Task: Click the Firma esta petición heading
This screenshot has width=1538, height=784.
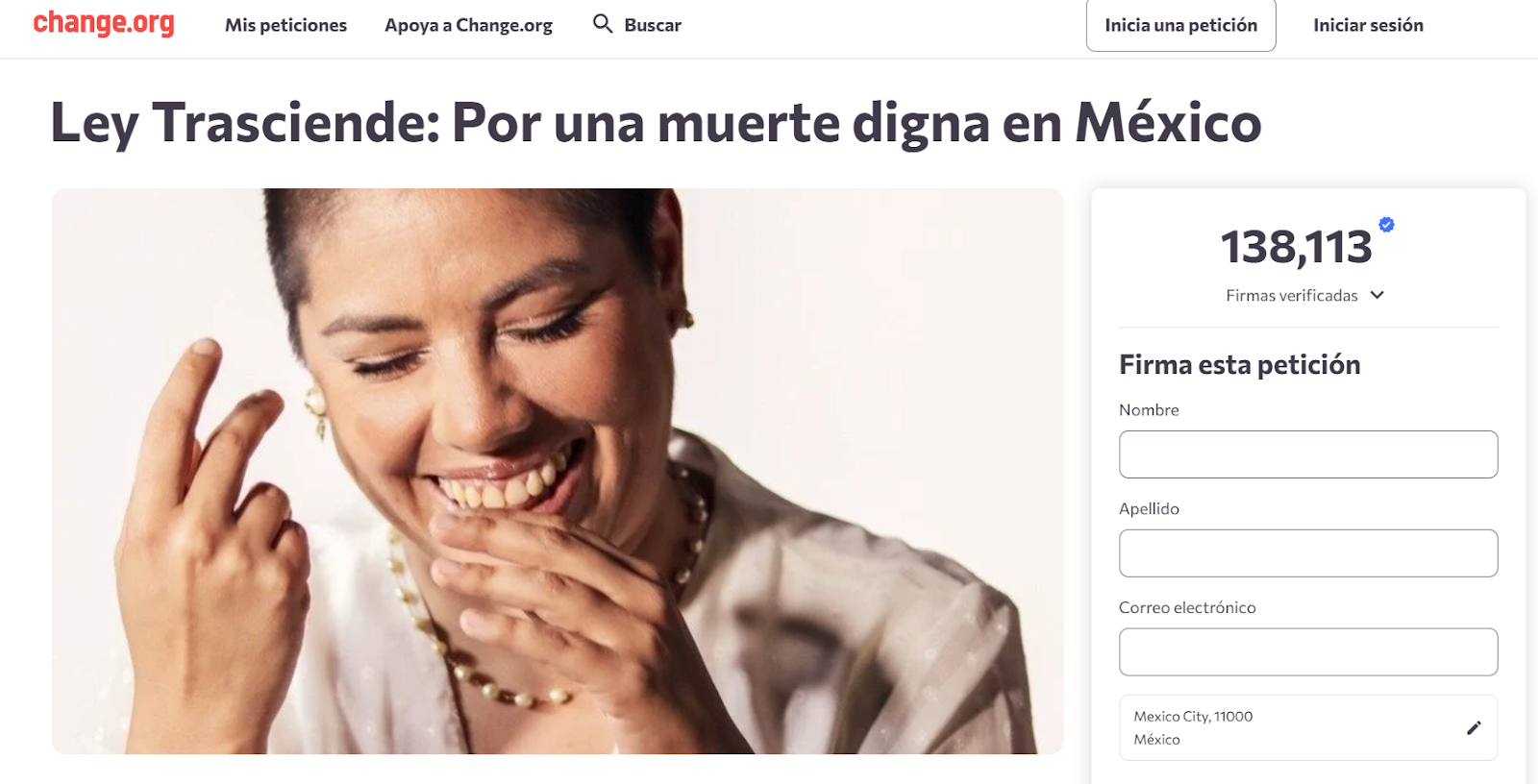Action: click(x=1239, y=365)
